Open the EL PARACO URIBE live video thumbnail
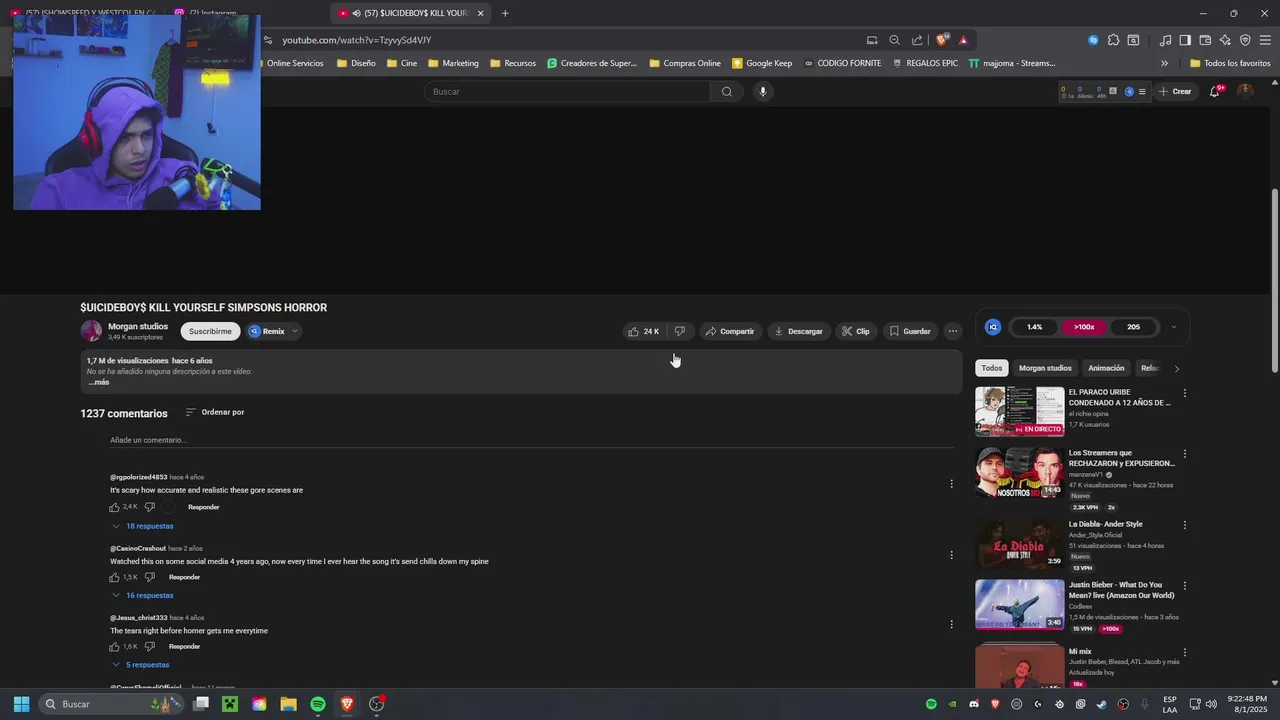 [1020, 411]
